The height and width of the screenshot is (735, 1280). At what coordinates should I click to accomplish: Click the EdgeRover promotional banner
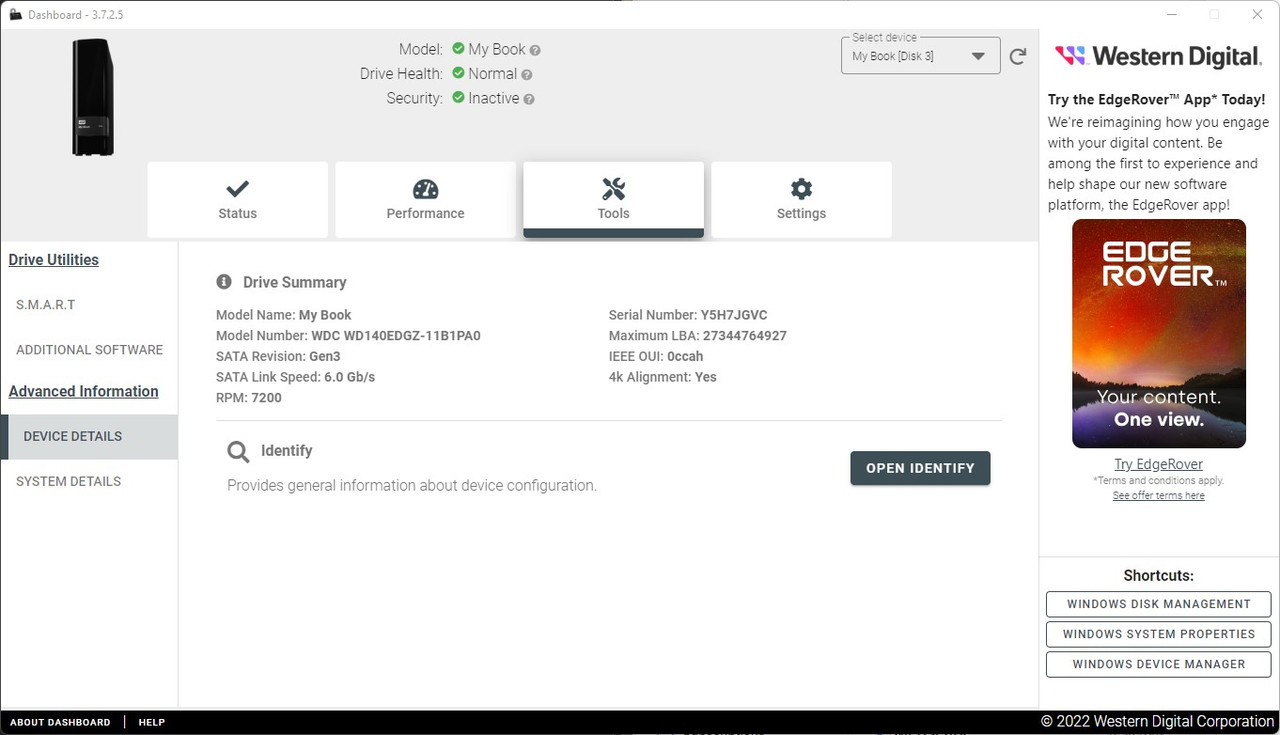tap(1159, 334)
